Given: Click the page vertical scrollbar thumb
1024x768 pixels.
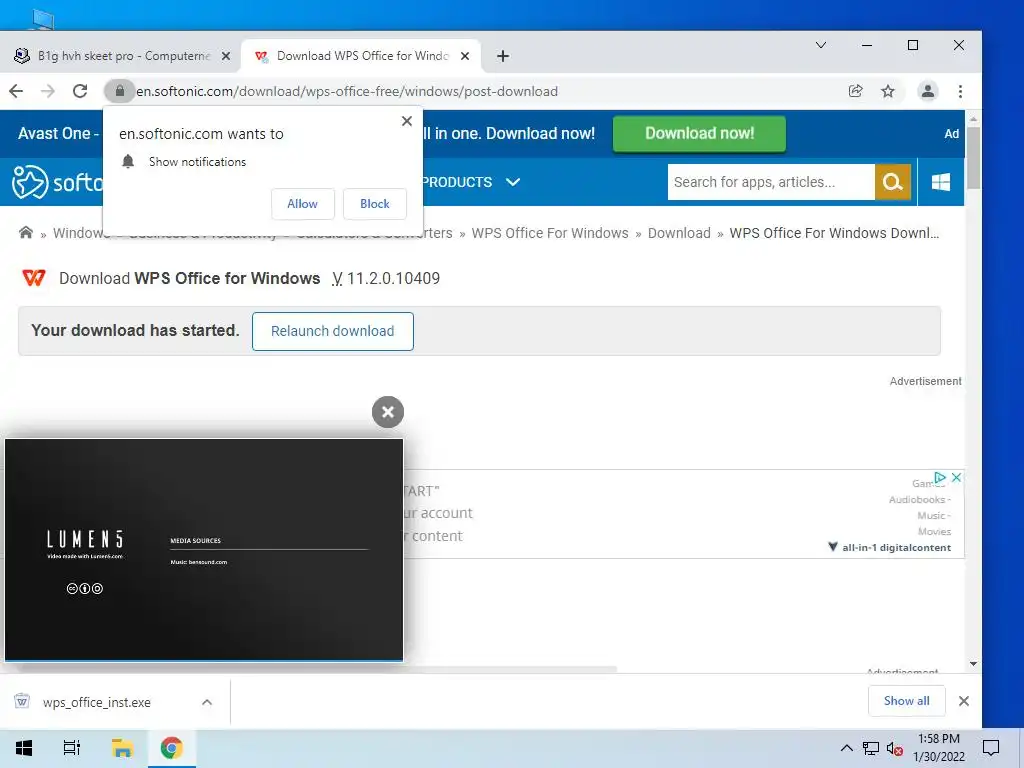Looking at the screenshot, I should [x=973, y=157].
